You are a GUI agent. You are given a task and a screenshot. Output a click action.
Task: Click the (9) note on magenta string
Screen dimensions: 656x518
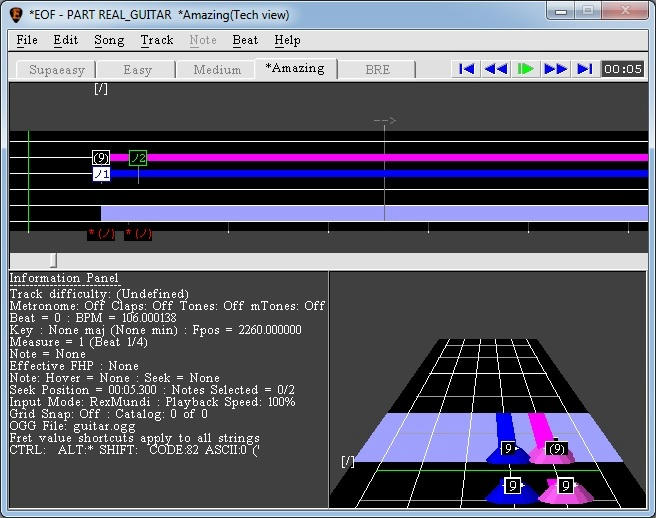click(101, 158)
